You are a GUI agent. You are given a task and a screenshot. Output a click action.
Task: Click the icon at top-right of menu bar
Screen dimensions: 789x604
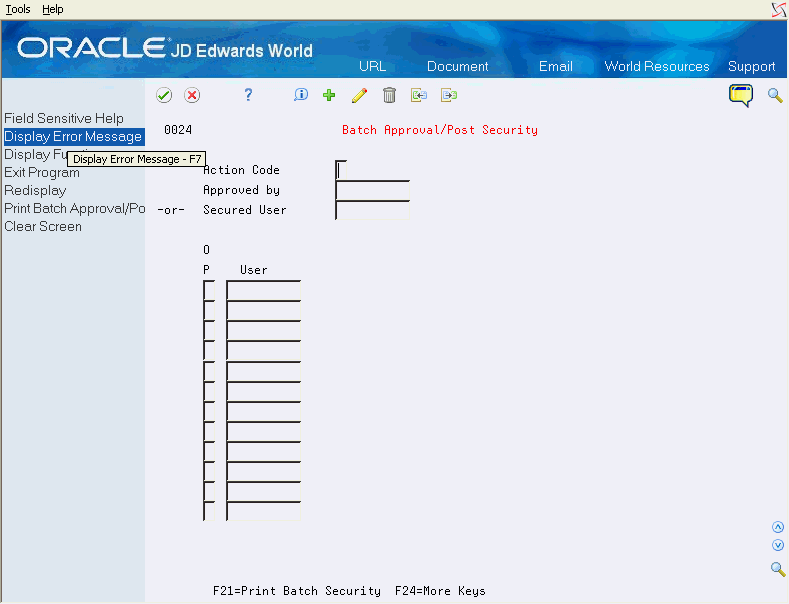coord(778,10)
